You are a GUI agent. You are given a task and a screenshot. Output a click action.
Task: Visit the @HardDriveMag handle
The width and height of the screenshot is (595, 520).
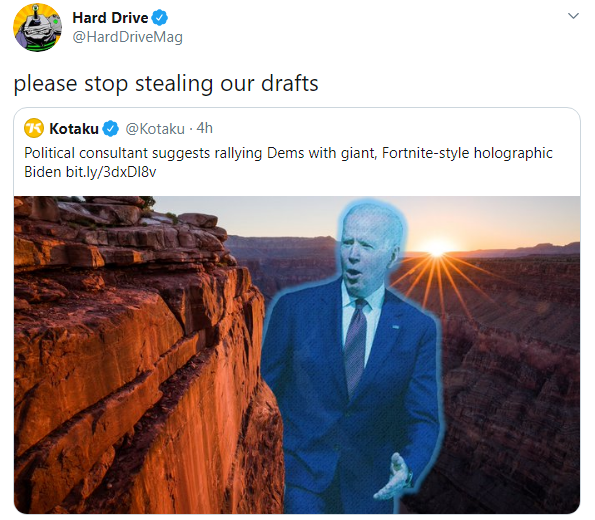128,37
